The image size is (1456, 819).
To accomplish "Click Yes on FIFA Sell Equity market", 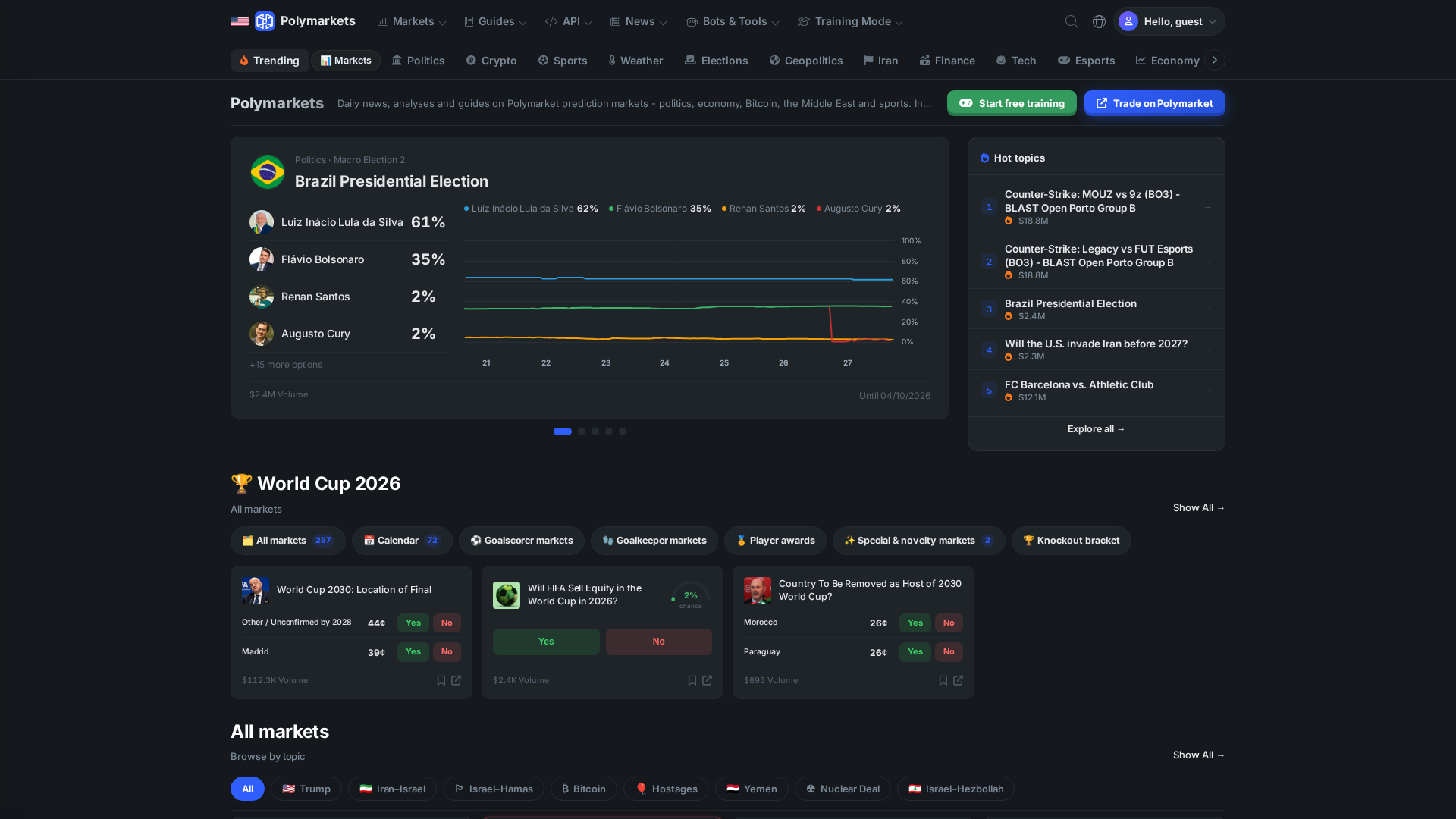I will tap(546, 642).
